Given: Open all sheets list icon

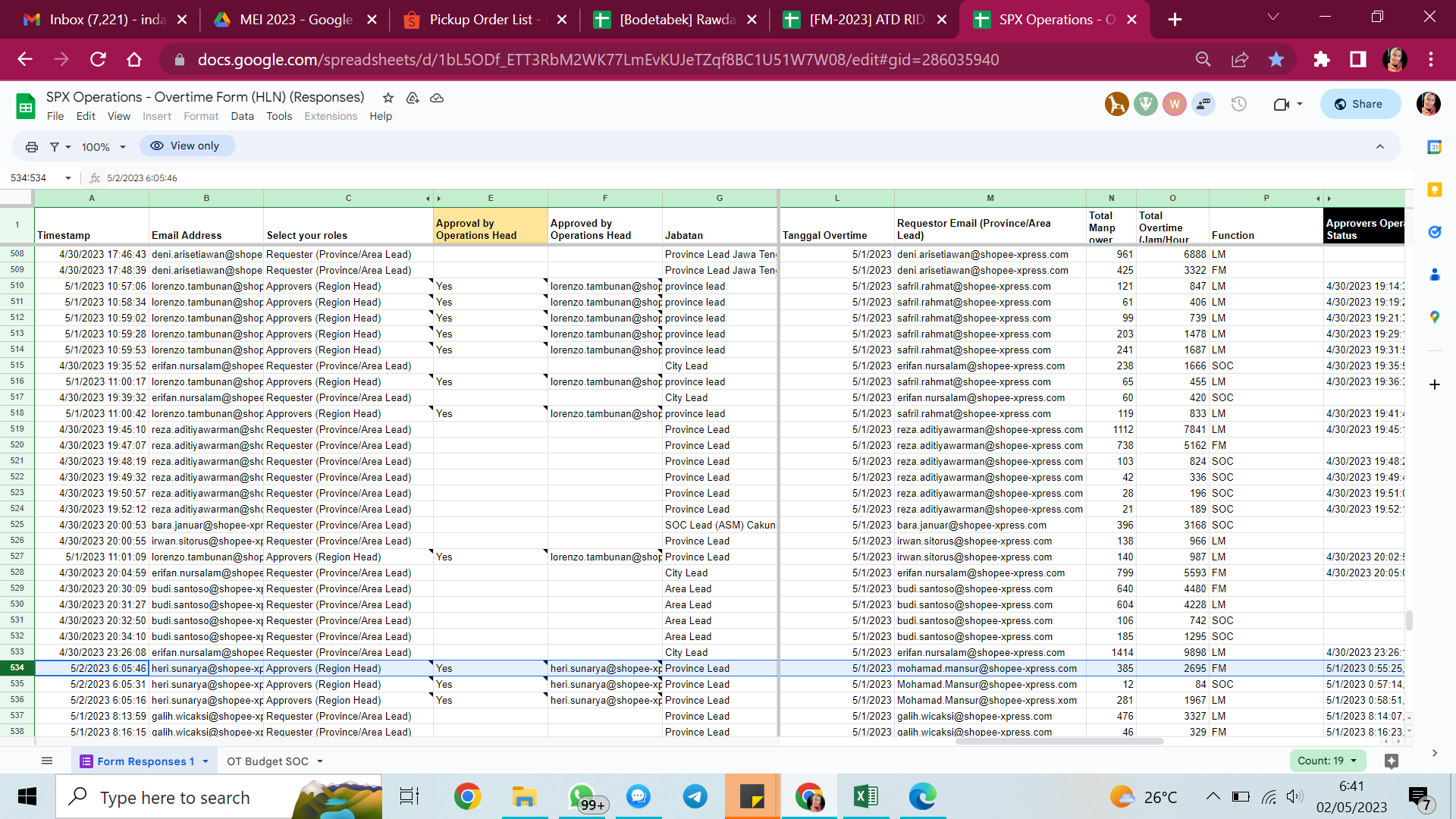Looking at the screenshot, I should 47,761.
